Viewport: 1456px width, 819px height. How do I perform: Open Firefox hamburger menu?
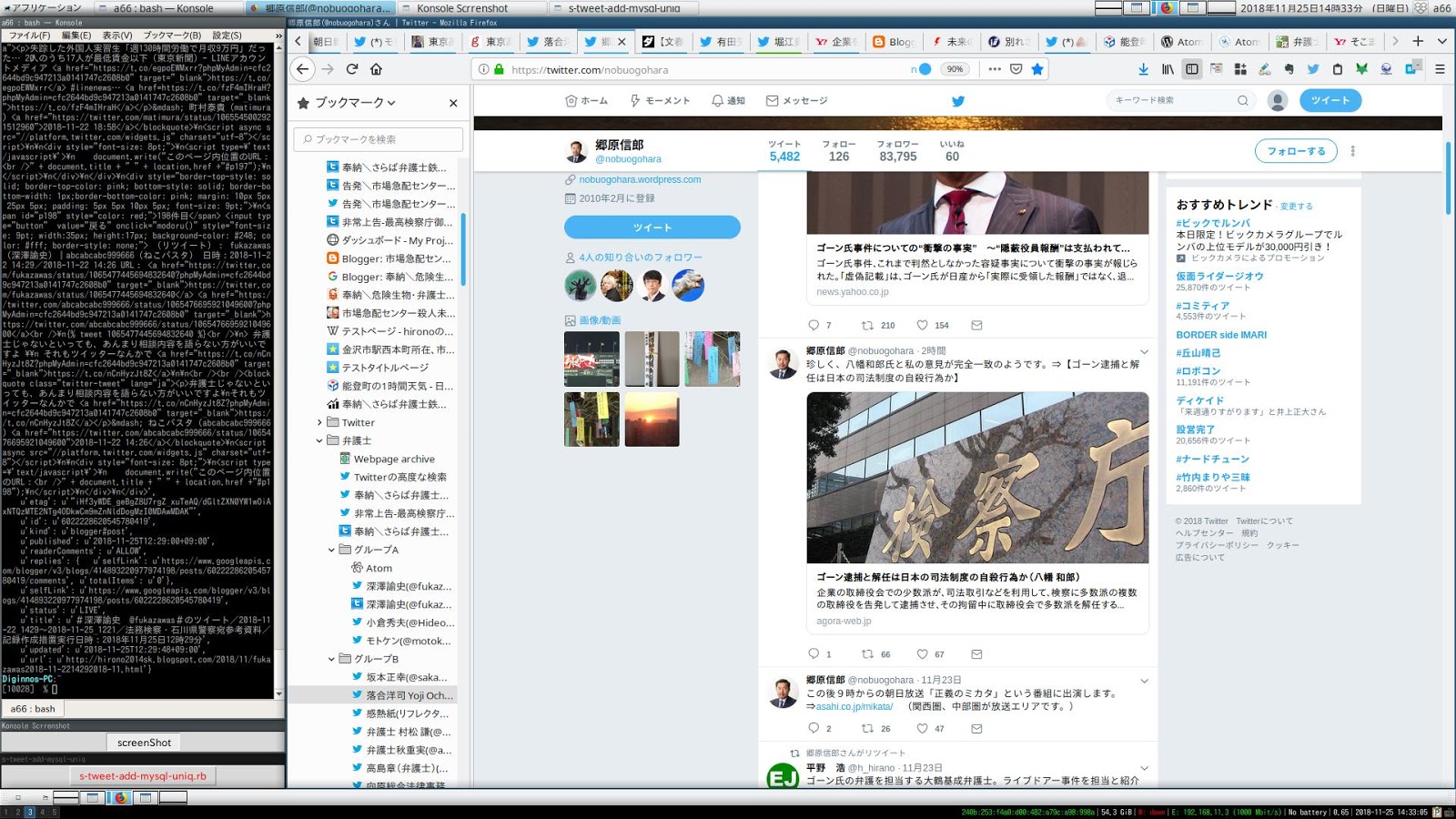coord(1440,69)
